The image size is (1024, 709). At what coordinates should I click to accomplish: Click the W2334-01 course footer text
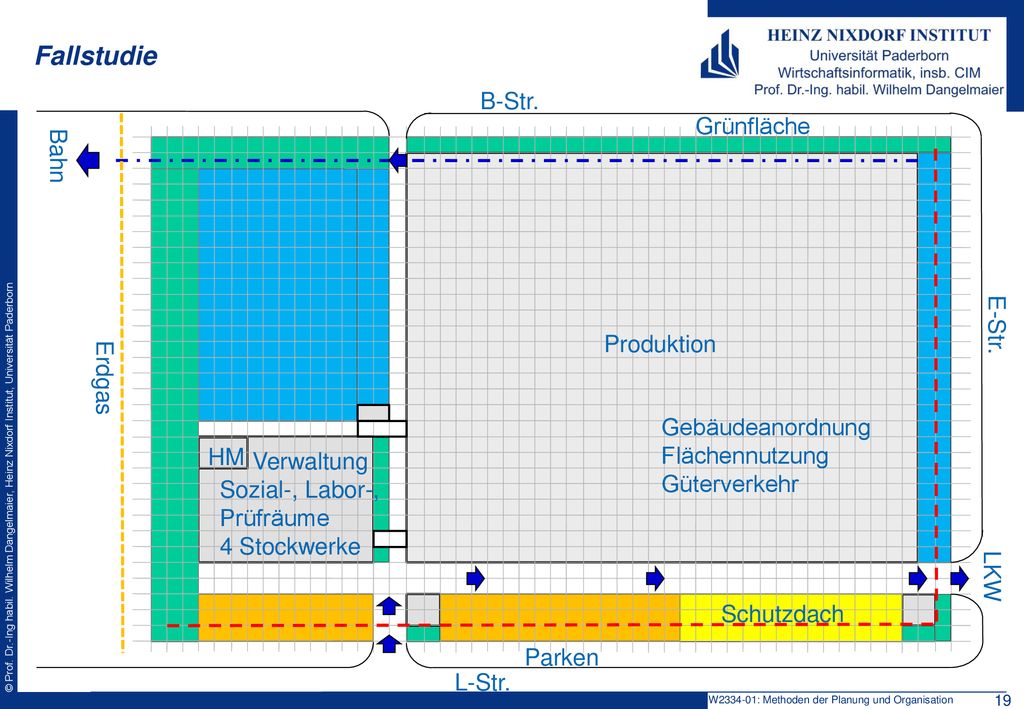[831, 699]
